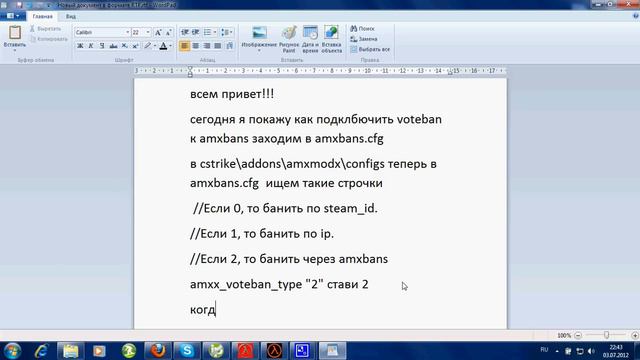Toggle strikethrough formatting
This screenshot has width=640, height=360.
point(113,46)
